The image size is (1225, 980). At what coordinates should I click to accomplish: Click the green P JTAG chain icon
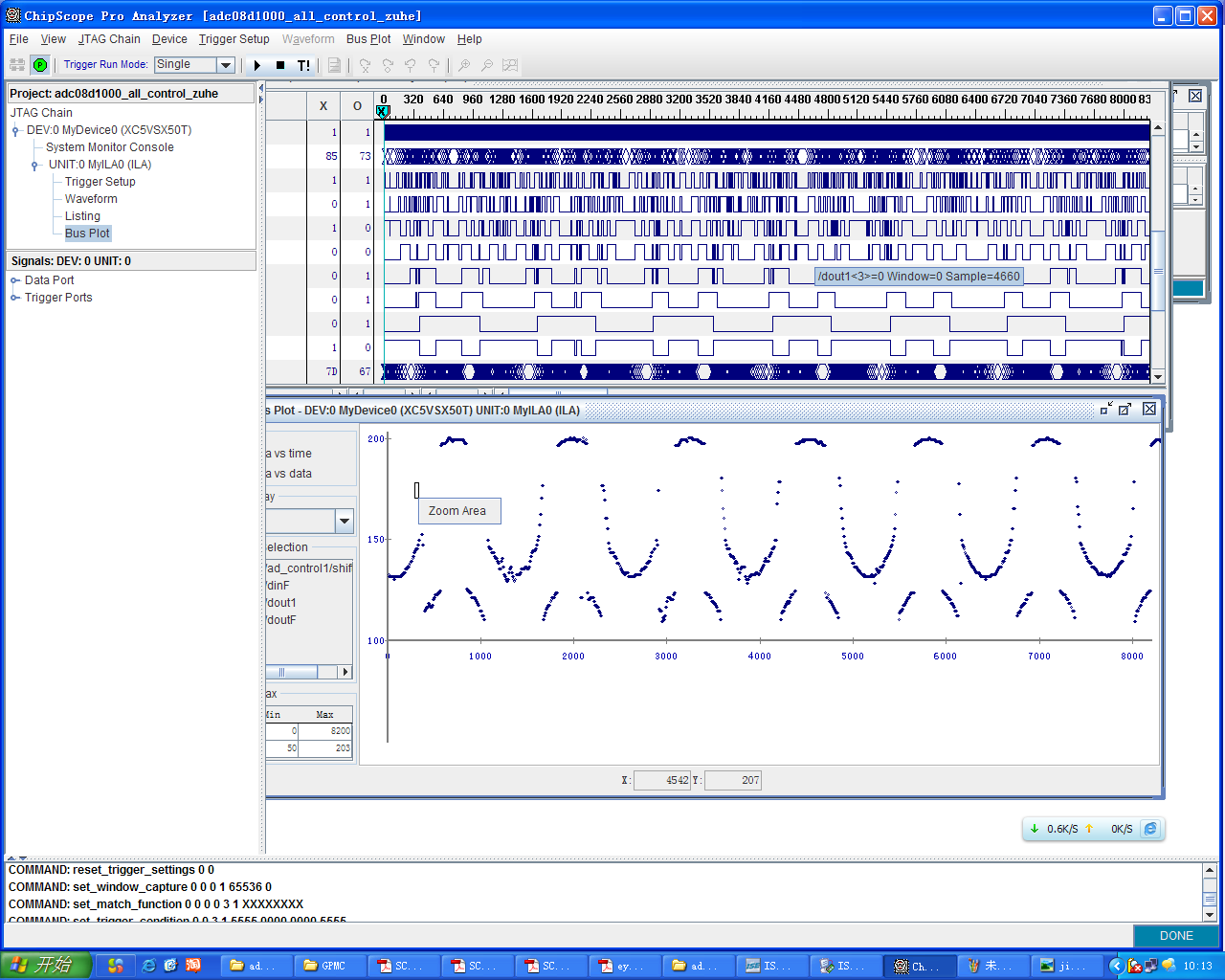coord(40,65)
